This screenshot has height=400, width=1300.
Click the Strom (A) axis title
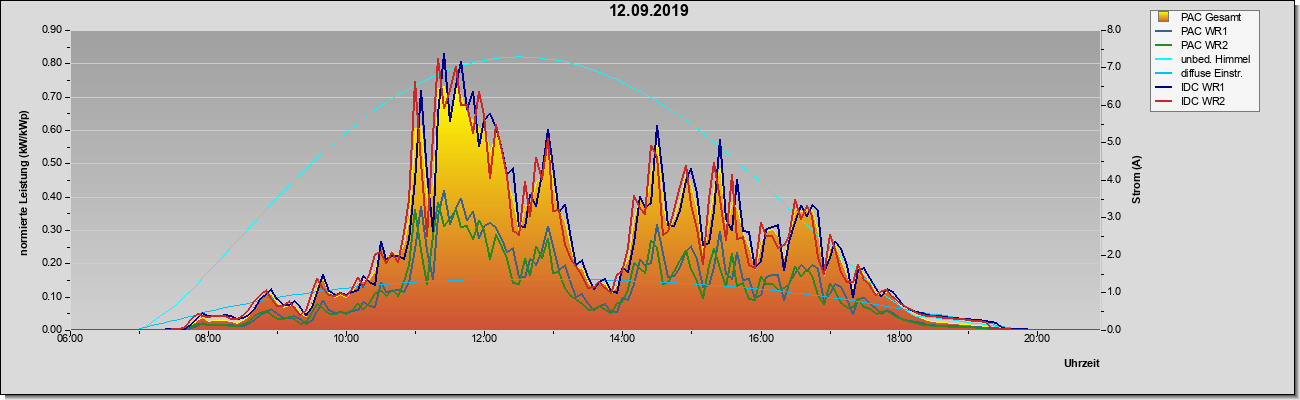[1137, 180]
